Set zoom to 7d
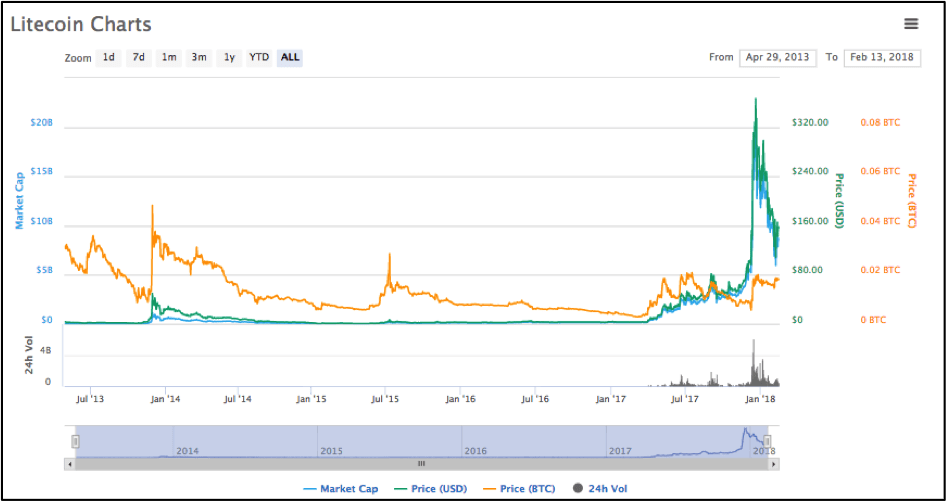 (139, 57)
